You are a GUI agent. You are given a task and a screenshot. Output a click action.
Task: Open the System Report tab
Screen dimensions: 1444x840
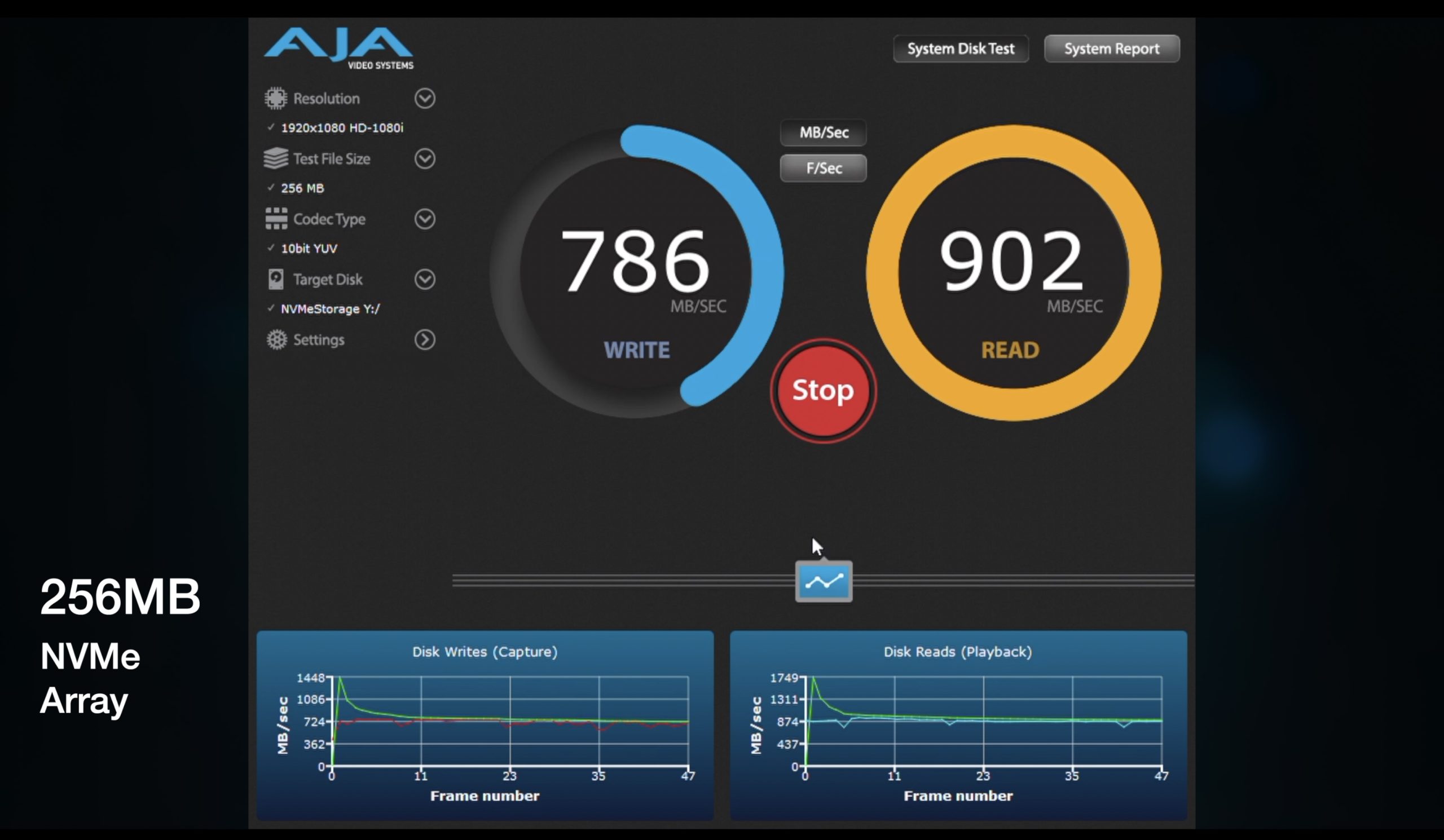[x=1111, y=48]
